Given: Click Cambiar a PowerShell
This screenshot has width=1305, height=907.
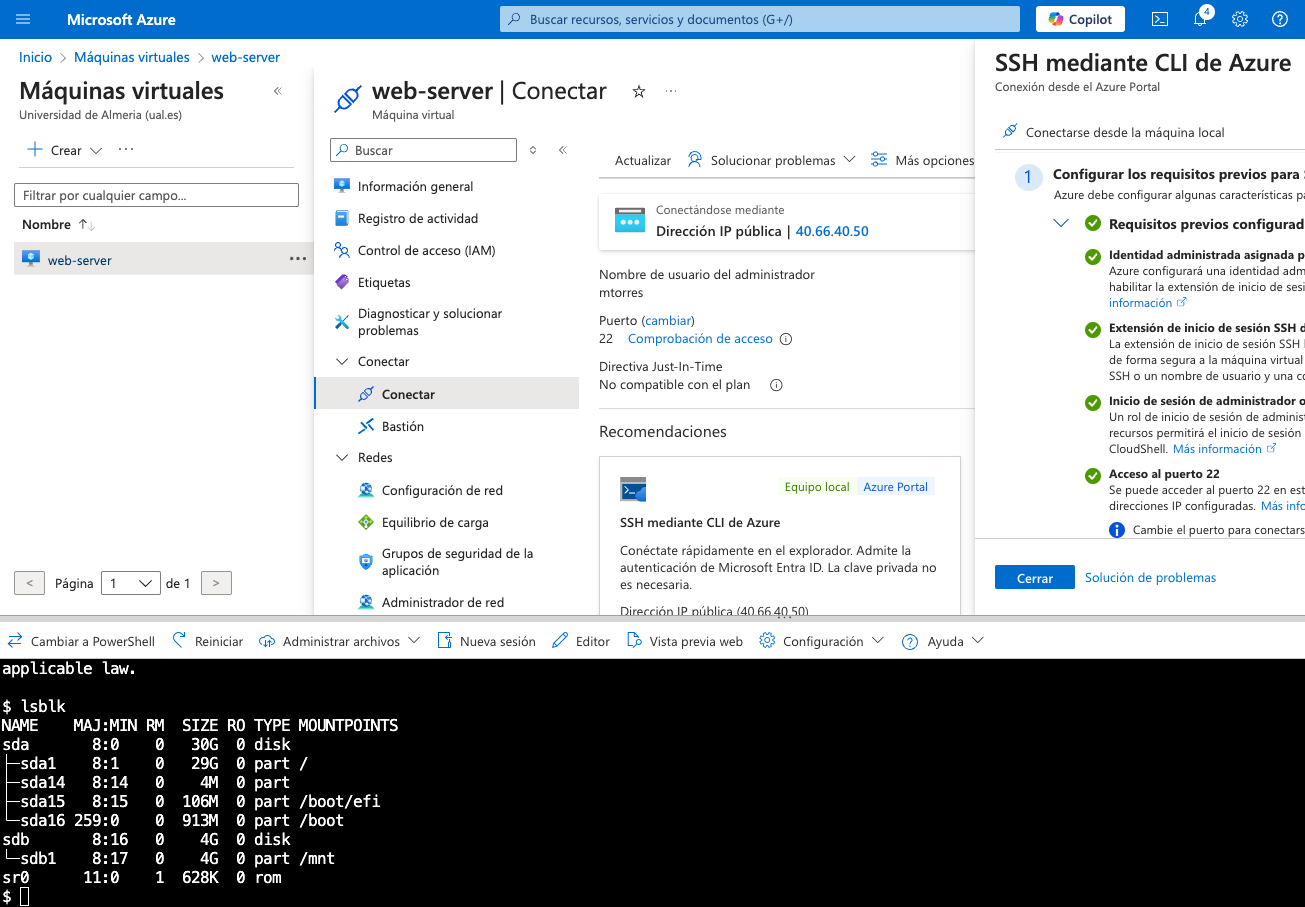Looking at the screenshot, I should (81, 641).
